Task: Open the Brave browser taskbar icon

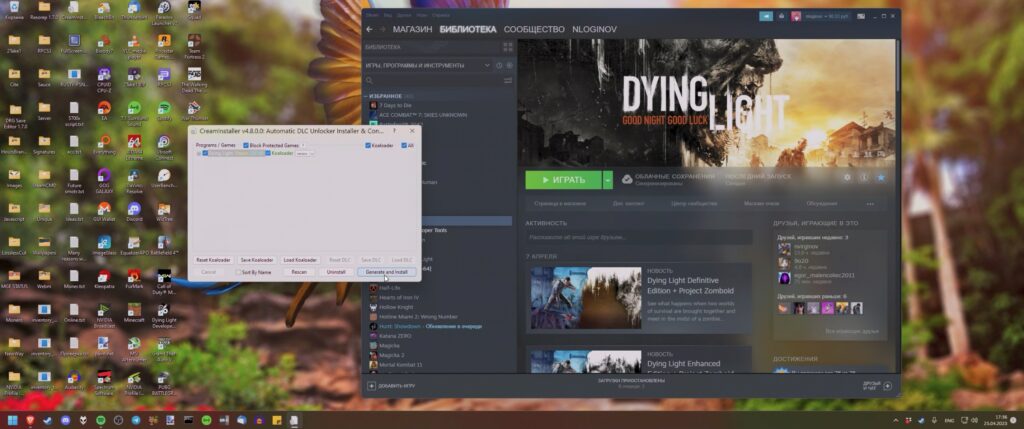Action: [30, 420]
